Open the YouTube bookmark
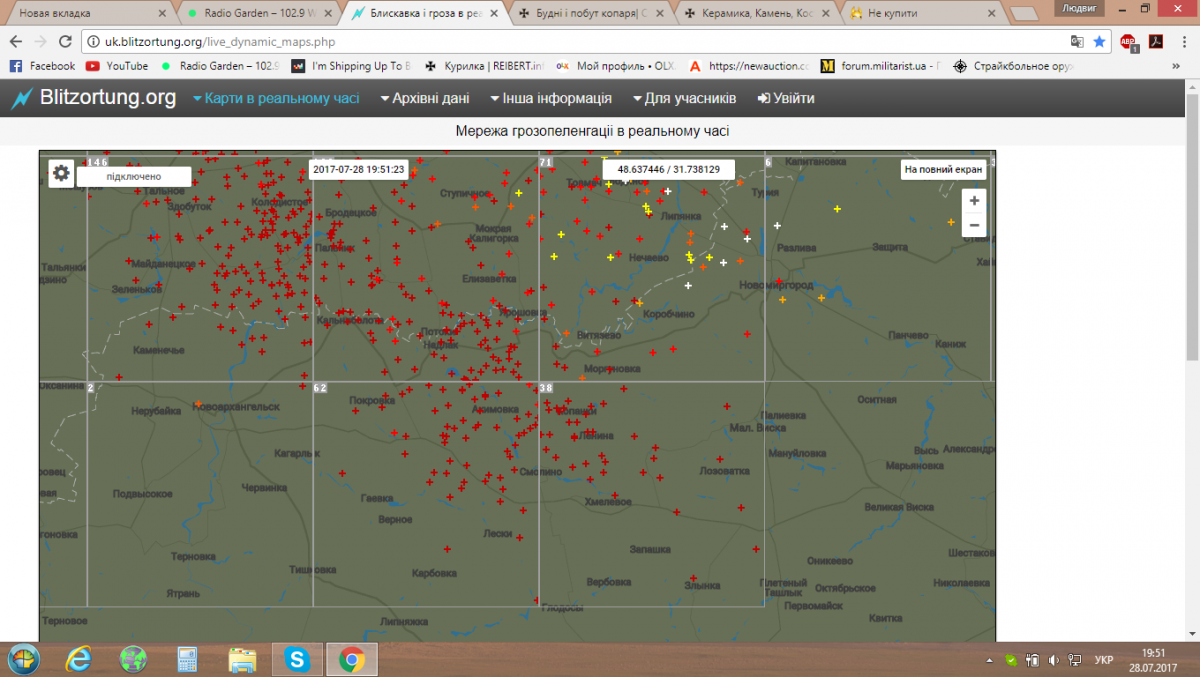 (117, 66)
